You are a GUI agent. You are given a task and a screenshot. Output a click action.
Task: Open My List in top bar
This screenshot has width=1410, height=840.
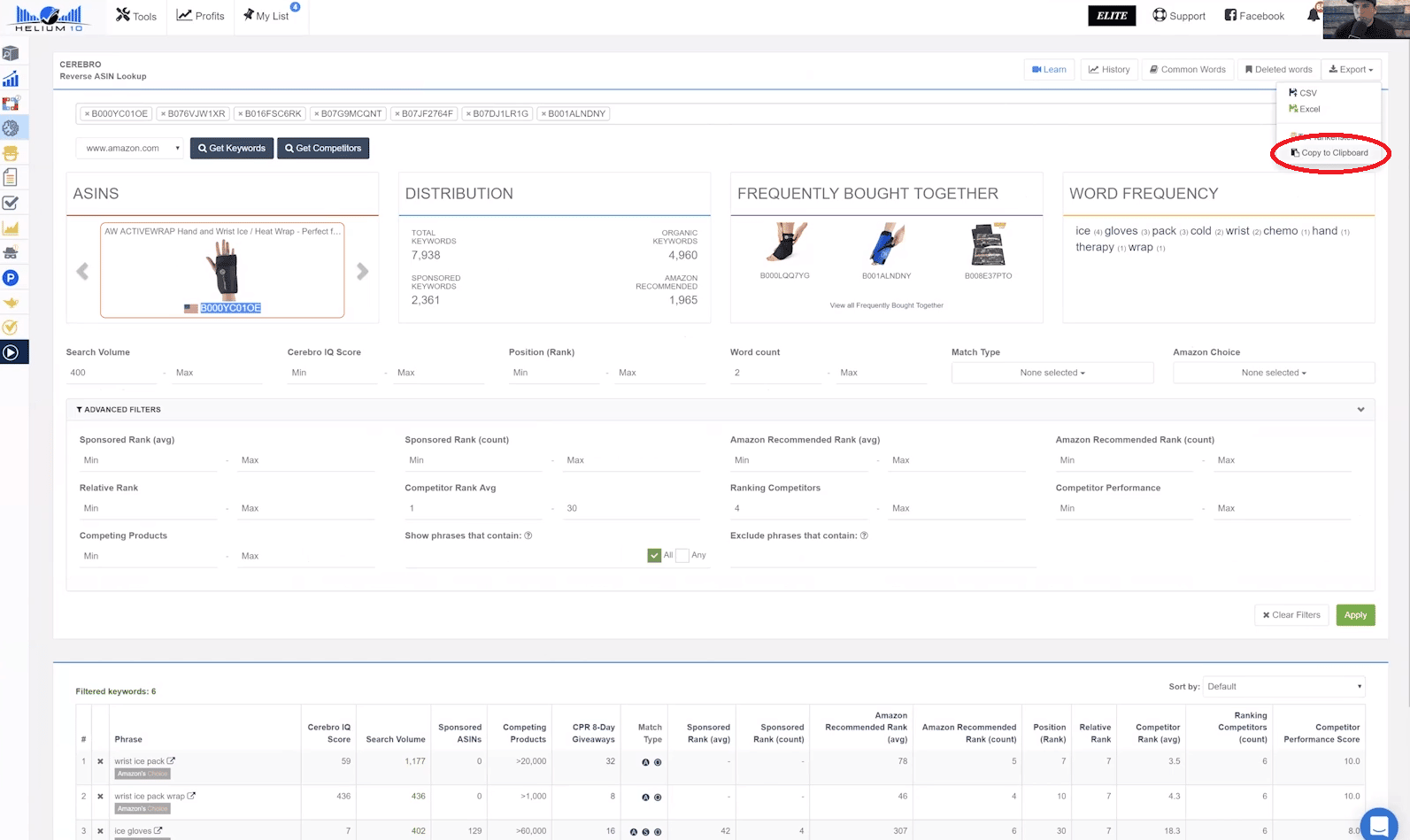266,16
